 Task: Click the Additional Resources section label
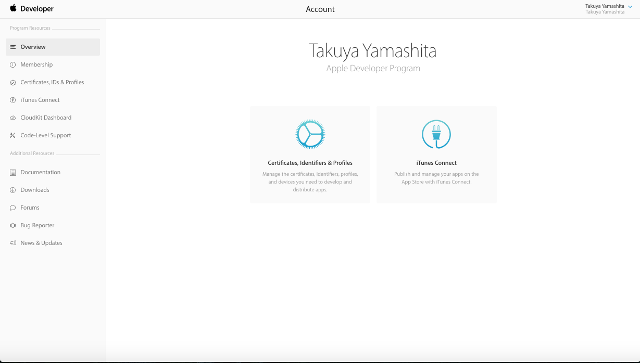32,153
